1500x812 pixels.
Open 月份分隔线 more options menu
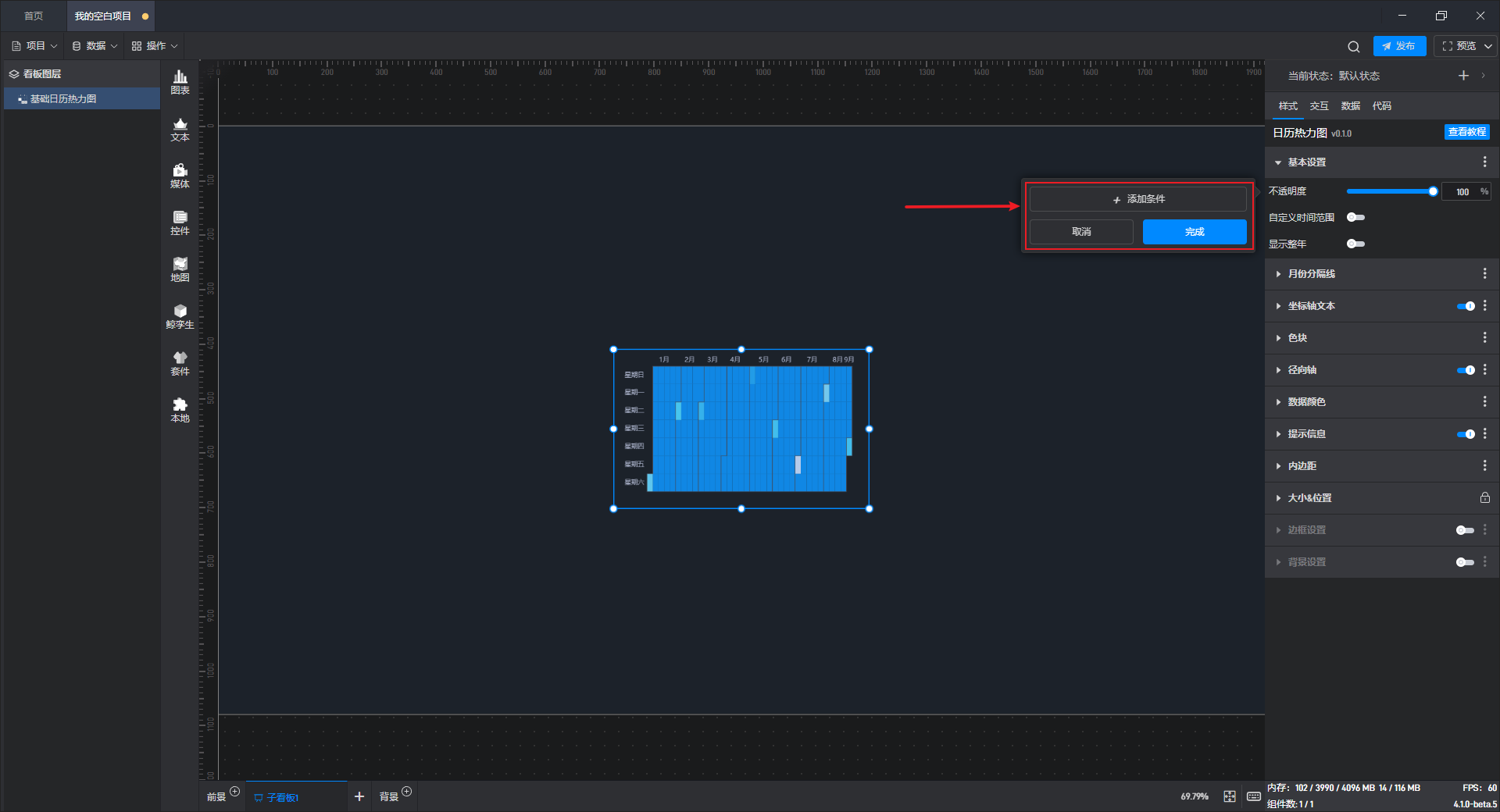(1484, 273)
